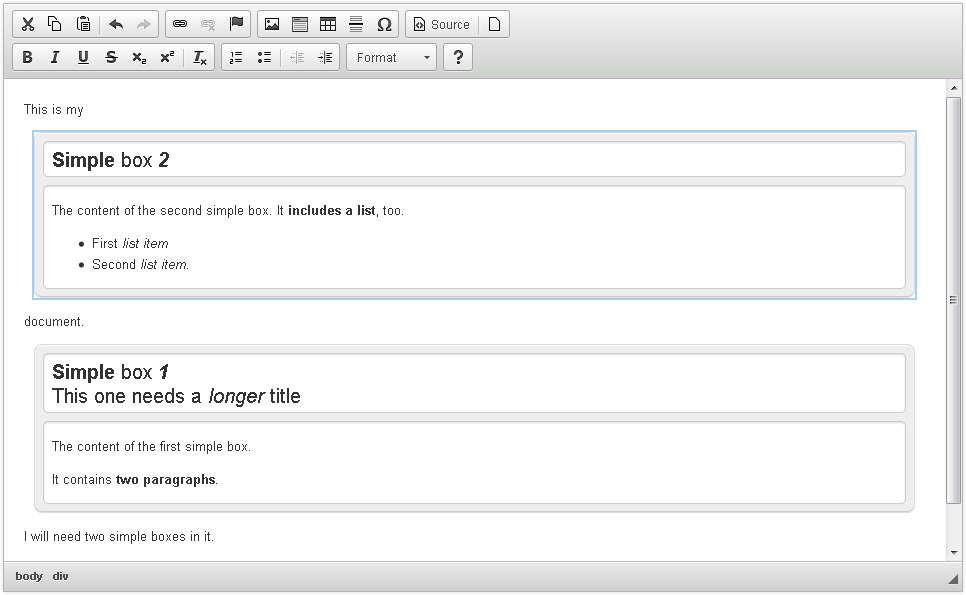The width and height of the screenshot is (966, 595).
Task: Undo the last action
Action: click(116, 24)
